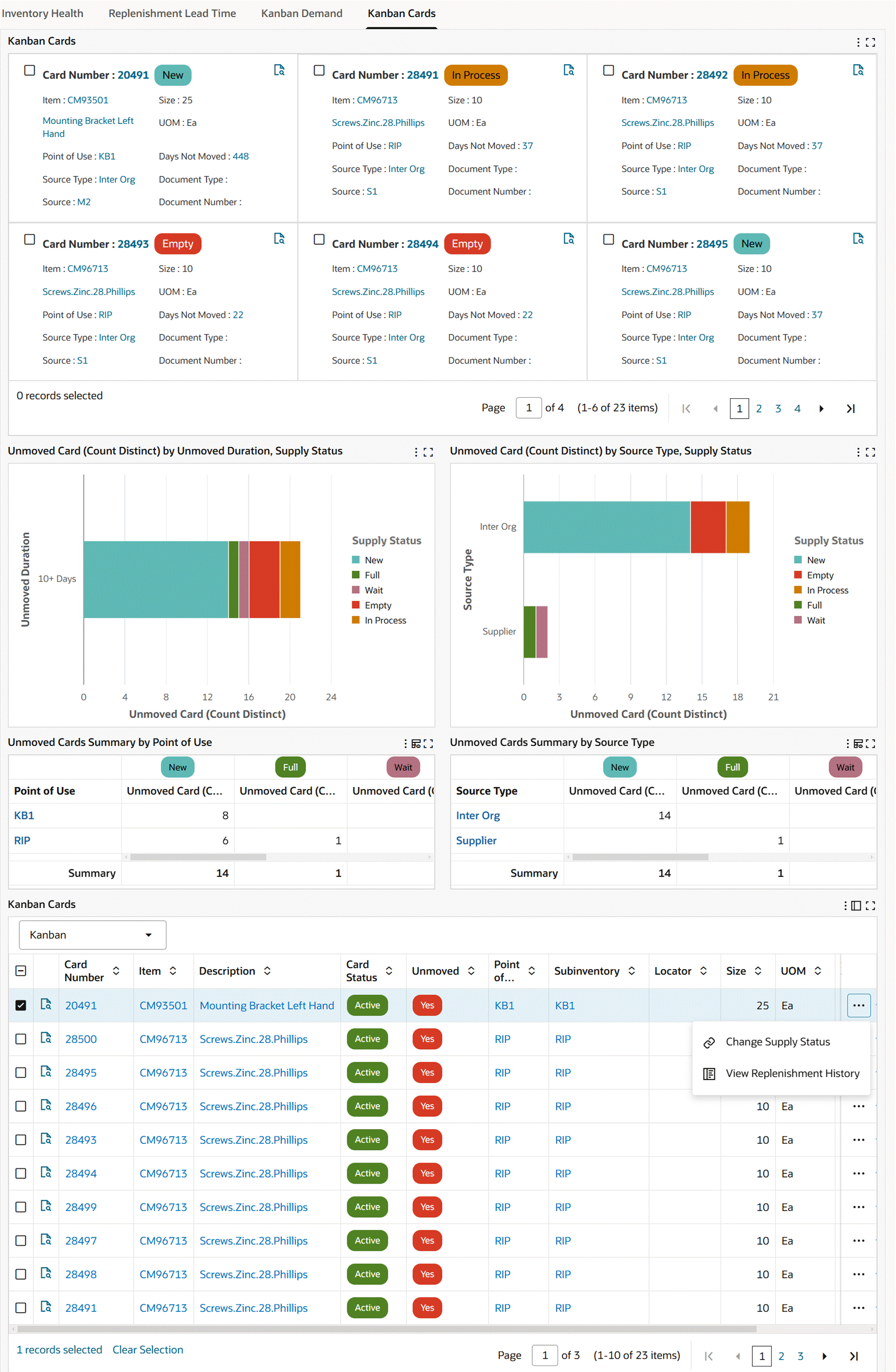Click the teal New legend swatch in Unmoved Duration chart
The height and width of the screenshot is (1372, 896).
(356, 560)
